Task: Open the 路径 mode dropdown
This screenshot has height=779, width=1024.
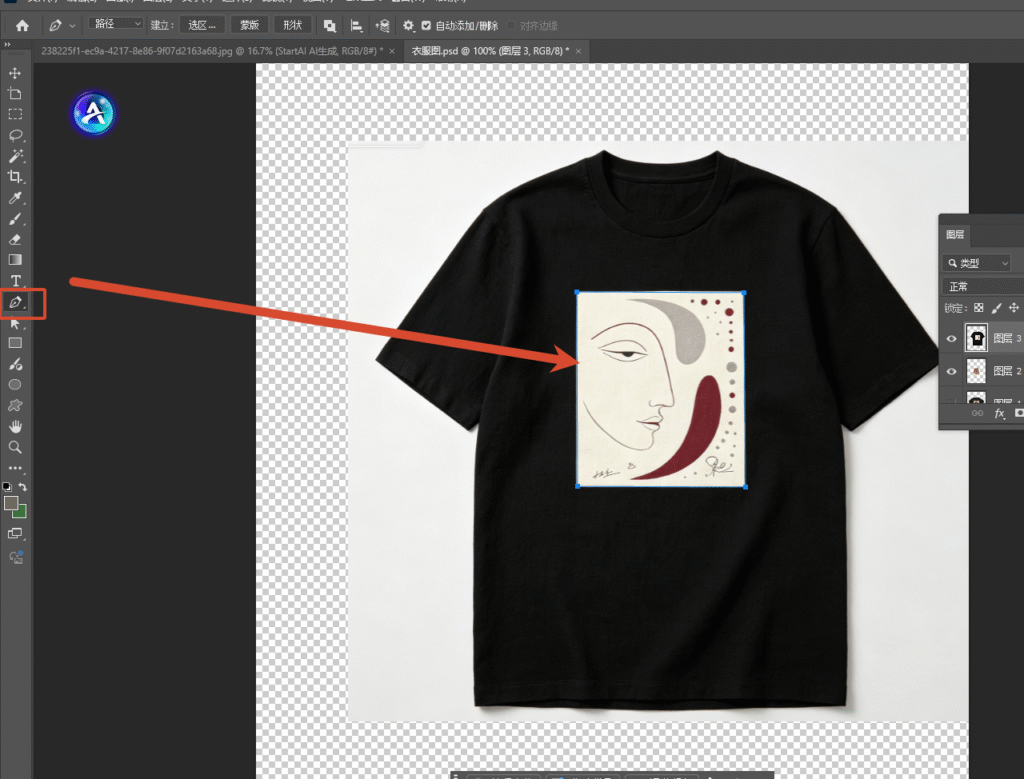Action: [x=116, y=24]
